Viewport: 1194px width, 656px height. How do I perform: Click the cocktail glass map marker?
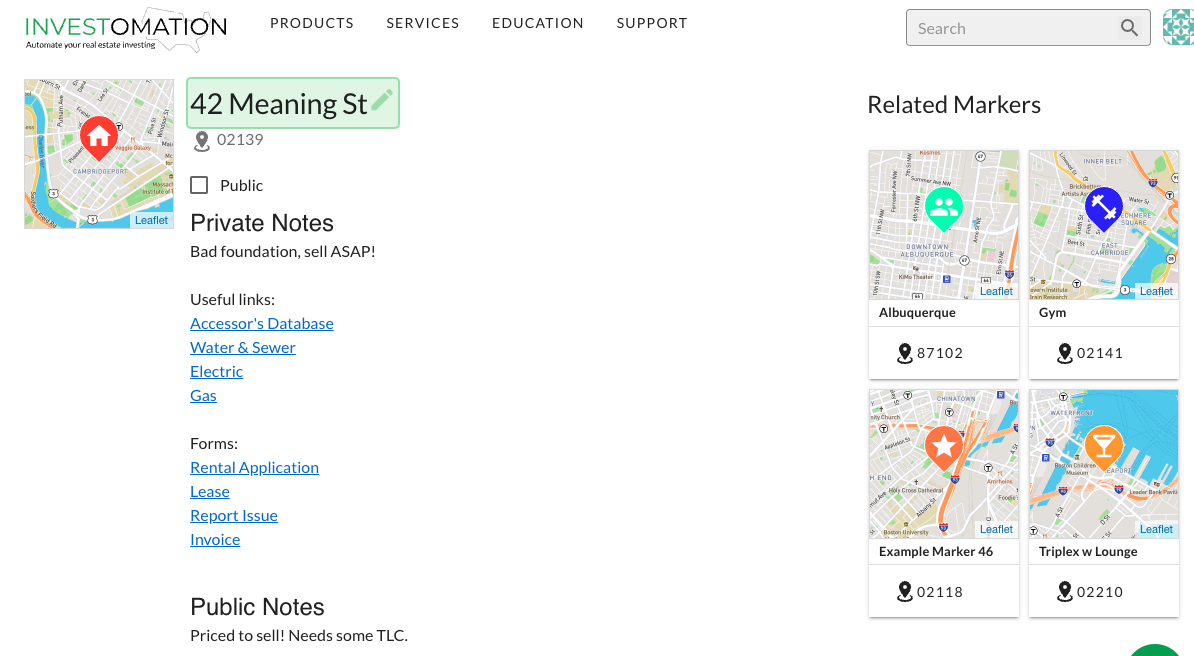pyautogui.click(x=1103, y=446)
